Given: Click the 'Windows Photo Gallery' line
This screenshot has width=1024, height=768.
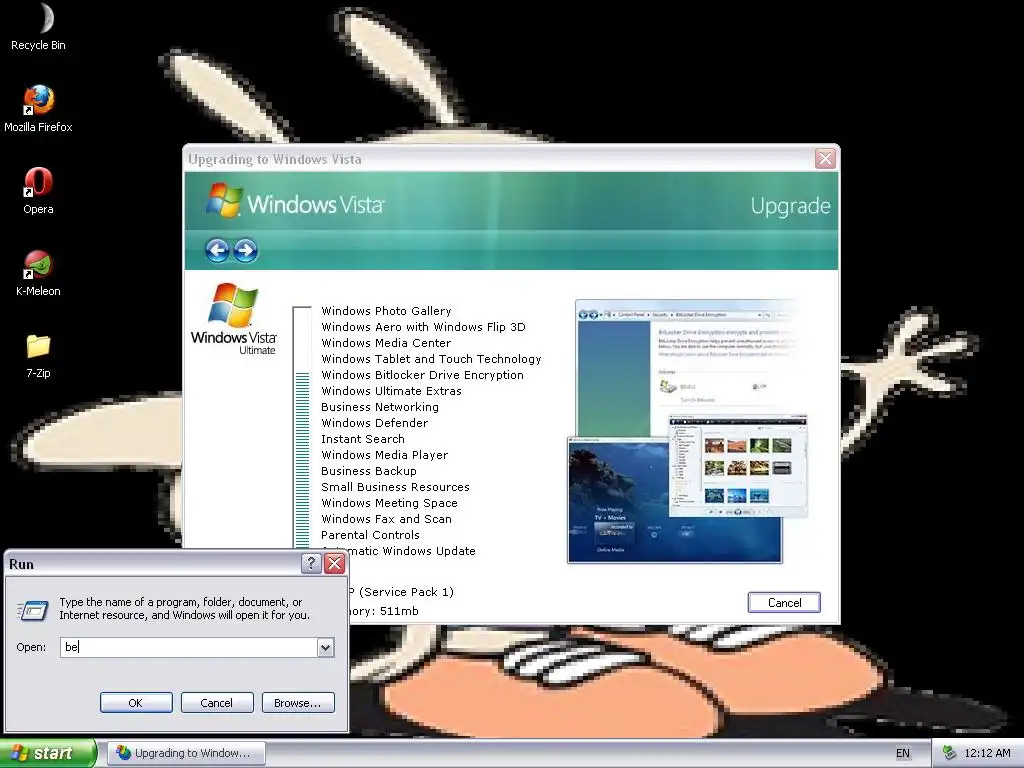Looking at the screenshot, I should click(x=386, y=311).
